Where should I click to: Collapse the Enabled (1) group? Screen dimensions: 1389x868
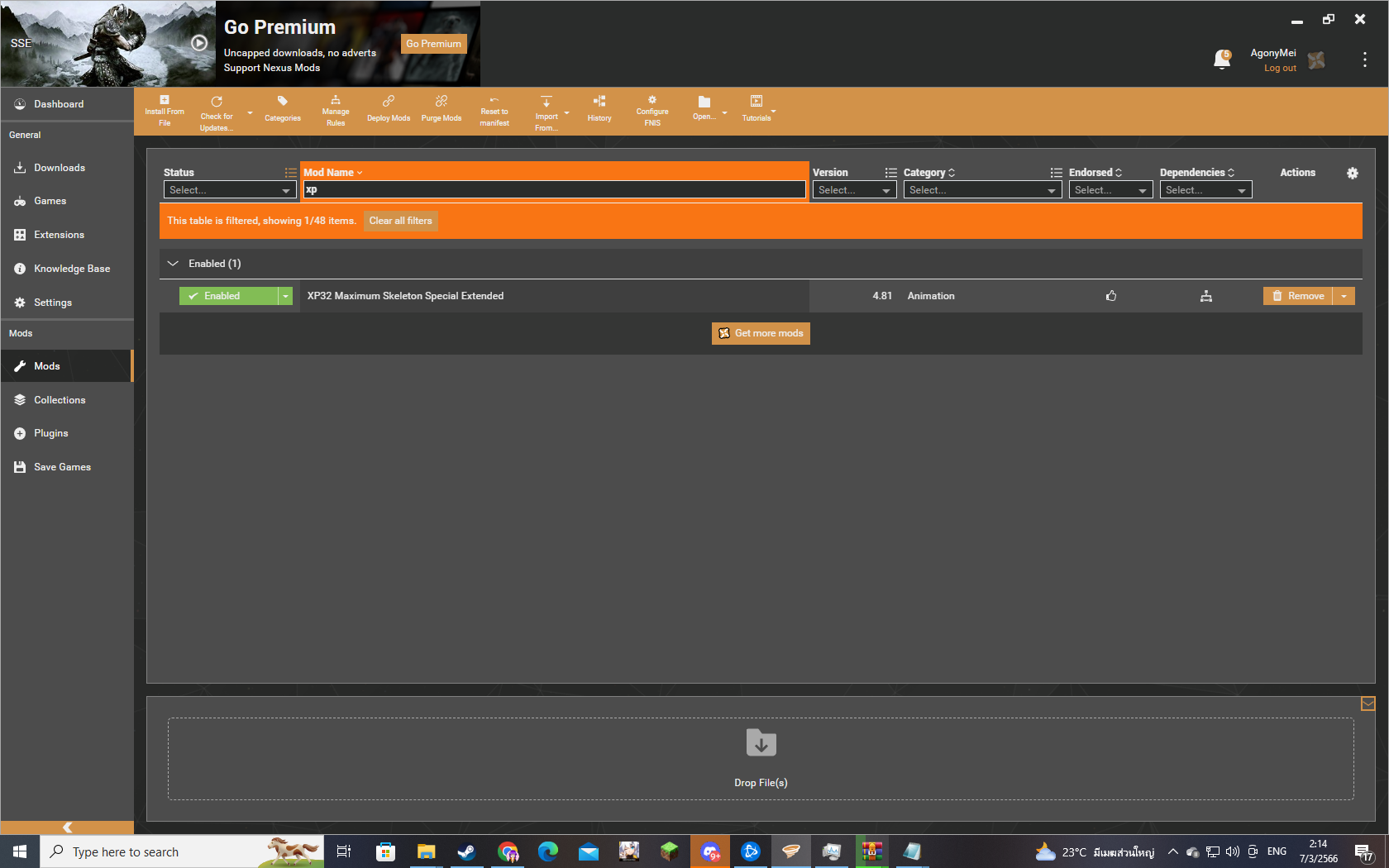[173, 264]
